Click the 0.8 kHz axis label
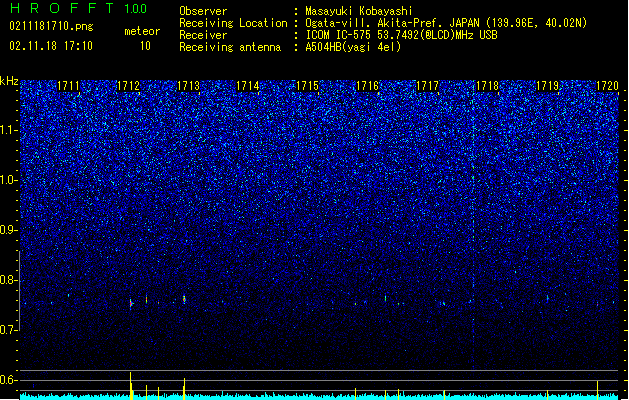This screenshot has width=629, height=400. 9,280
